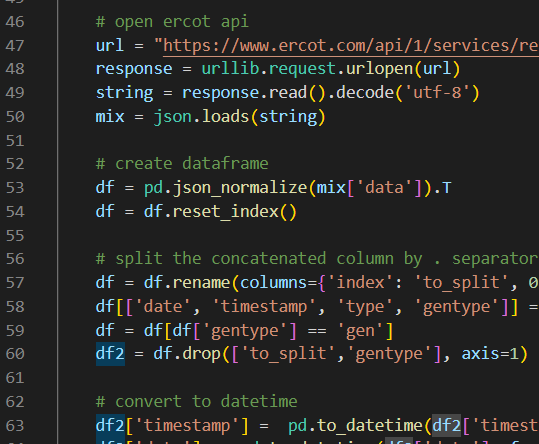Image resolution: width=539 pixels, height=444 pixels.
Task: Click line number 57 in the gutter
Action: click(15, 283)
